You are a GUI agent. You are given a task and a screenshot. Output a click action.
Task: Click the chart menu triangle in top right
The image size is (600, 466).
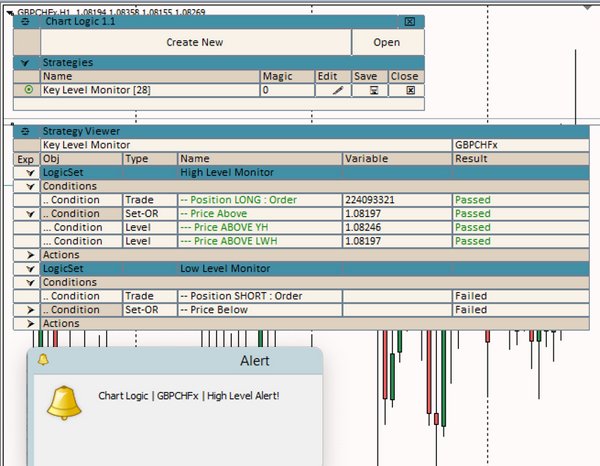(588, 8)
